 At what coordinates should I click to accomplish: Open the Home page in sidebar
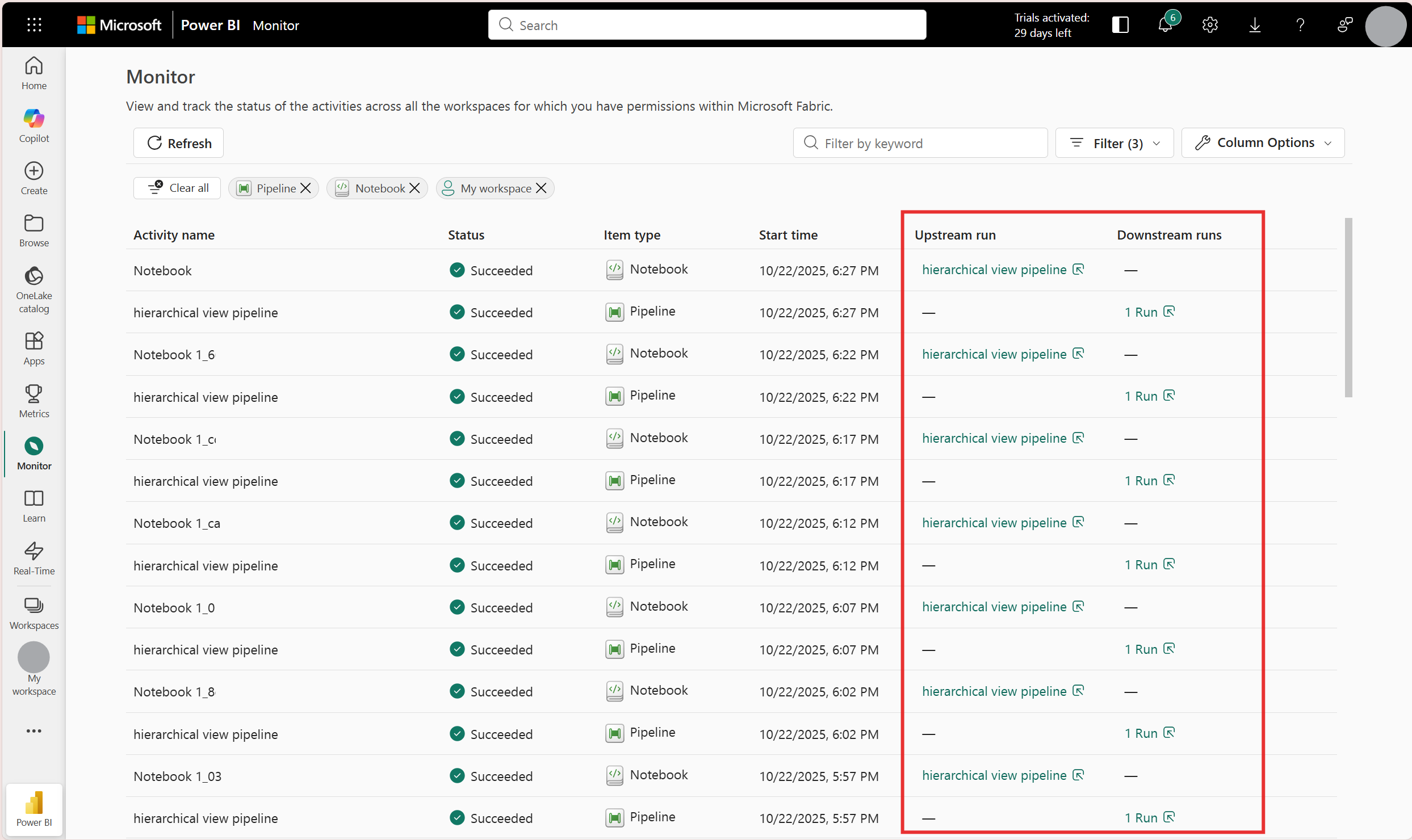(34, 74)
